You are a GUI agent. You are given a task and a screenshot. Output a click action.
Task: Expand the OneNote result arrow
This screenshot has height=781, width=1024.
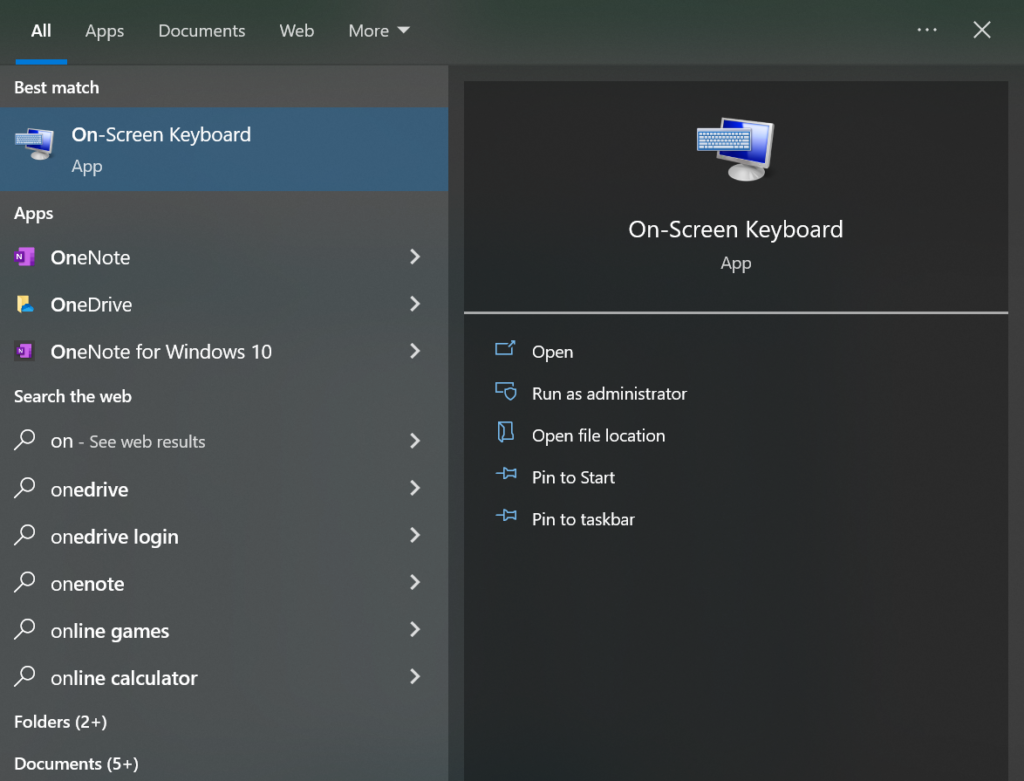pos(415,257)
